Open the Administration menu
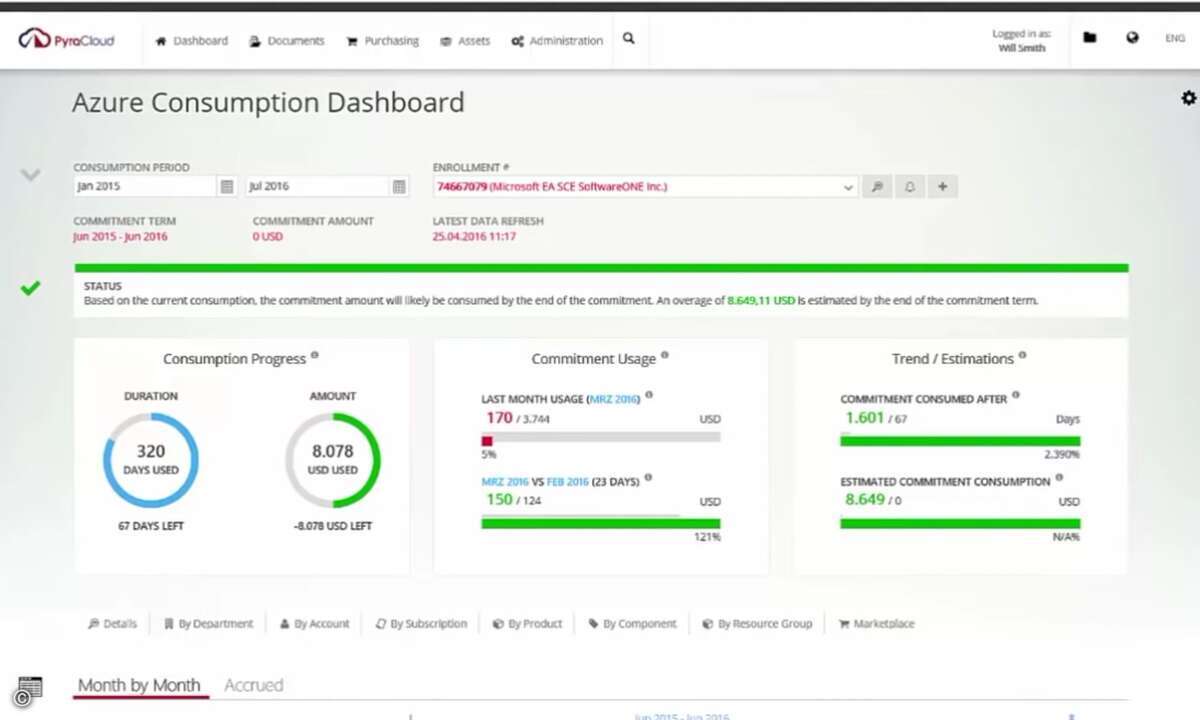The image size is (1200, 720). pyautogui.click(x=557, y=41)
